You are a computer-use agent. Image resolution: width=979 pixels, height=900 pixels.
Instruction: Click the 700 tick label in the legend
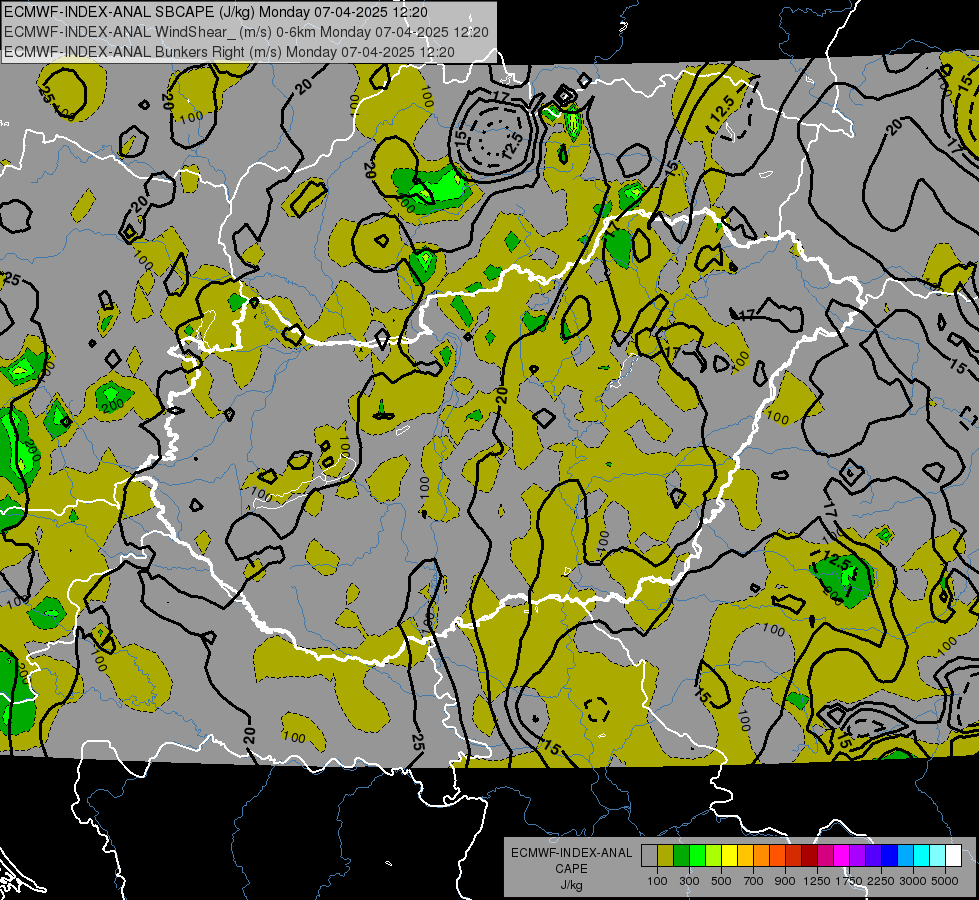click(754, 881)
